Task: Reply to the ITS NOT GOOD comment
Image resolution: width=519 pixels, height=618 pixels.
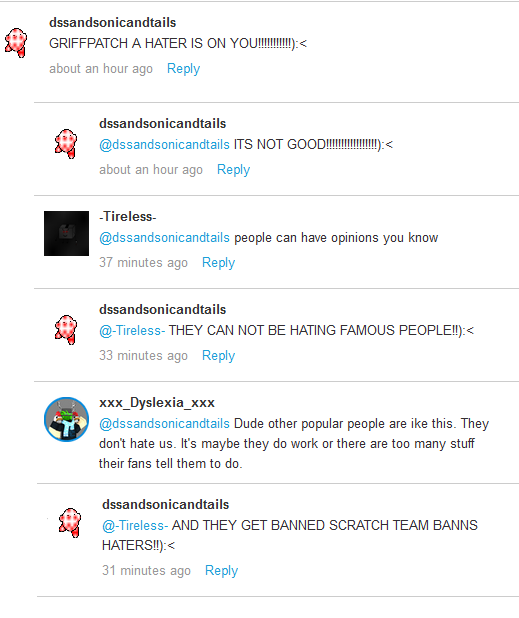Action: 234,170
